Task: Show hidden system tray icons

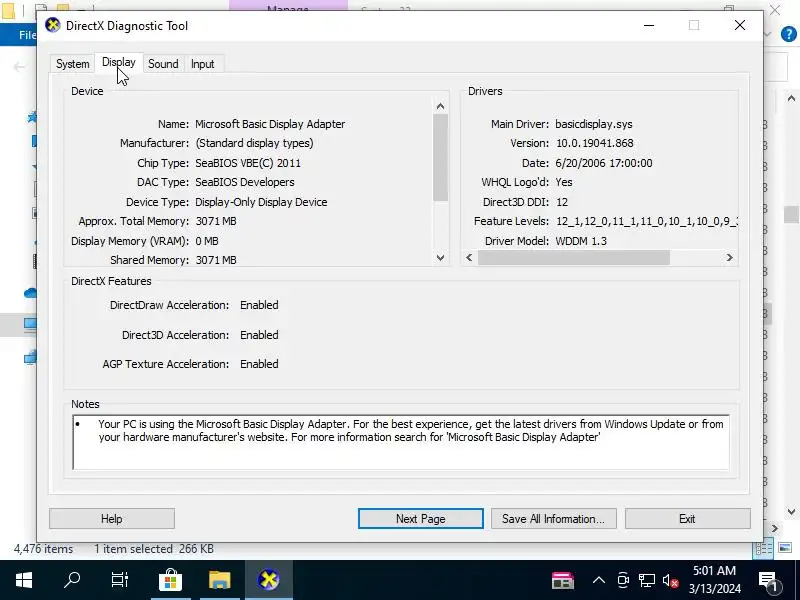Action: tap(599, 580)
